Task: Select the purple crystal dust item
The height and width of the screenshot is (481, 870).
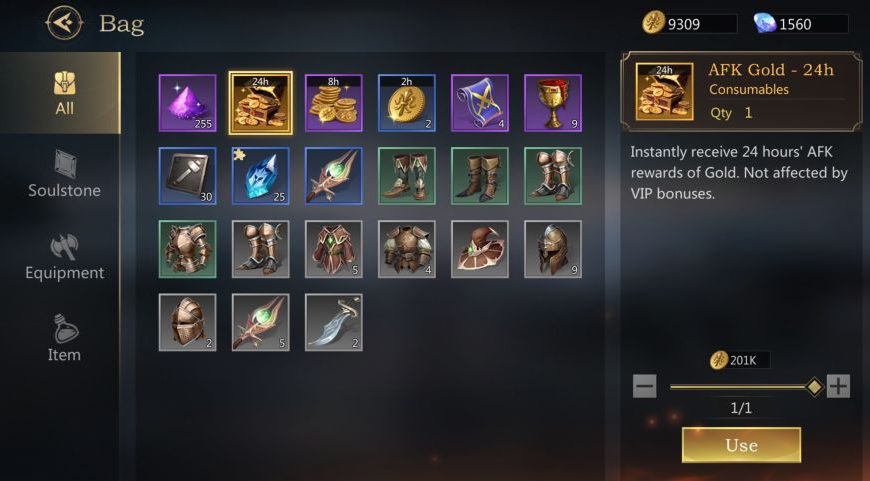Action: (x=188, y=103)
